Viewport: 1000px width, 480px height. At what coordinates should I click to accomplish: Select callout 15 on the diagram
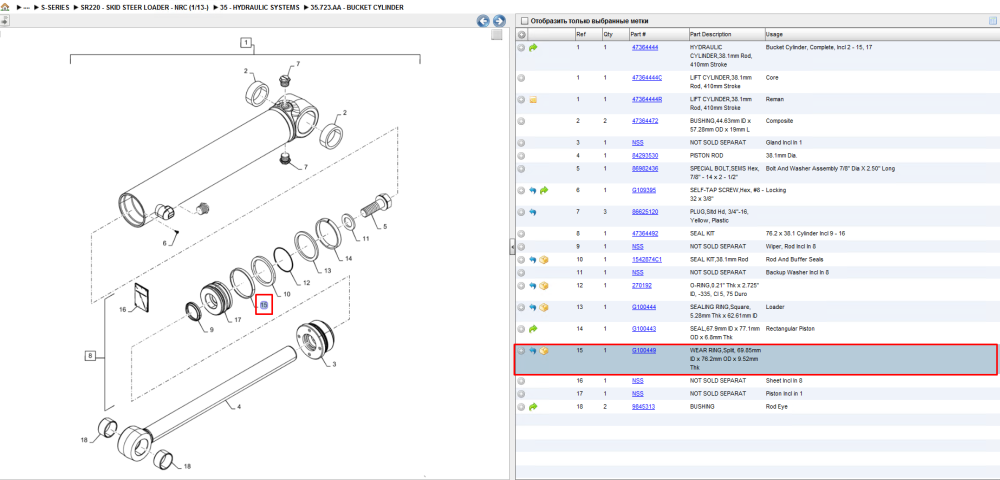tap(264, 305)
